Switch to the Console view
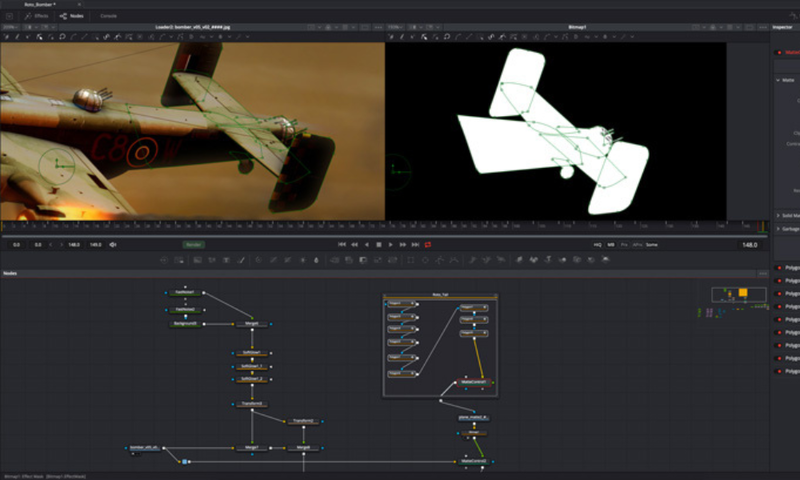Screen dimensions: 800x480 pyautogui.click(x=108, y=16)
